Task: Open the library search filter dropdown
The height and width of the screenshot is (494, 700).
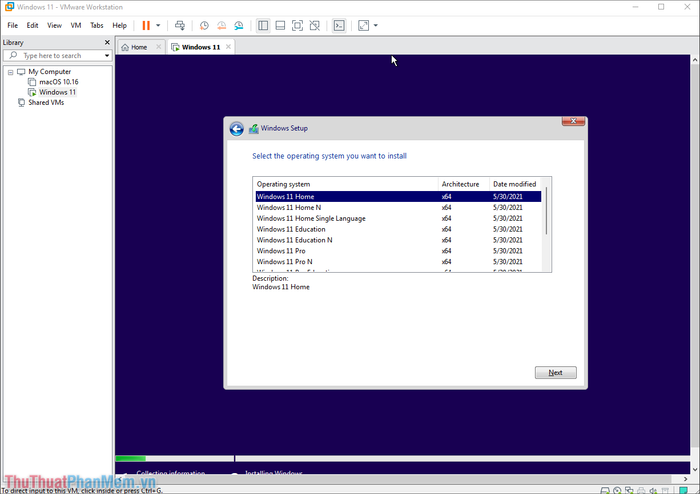Action: (107, 56)
